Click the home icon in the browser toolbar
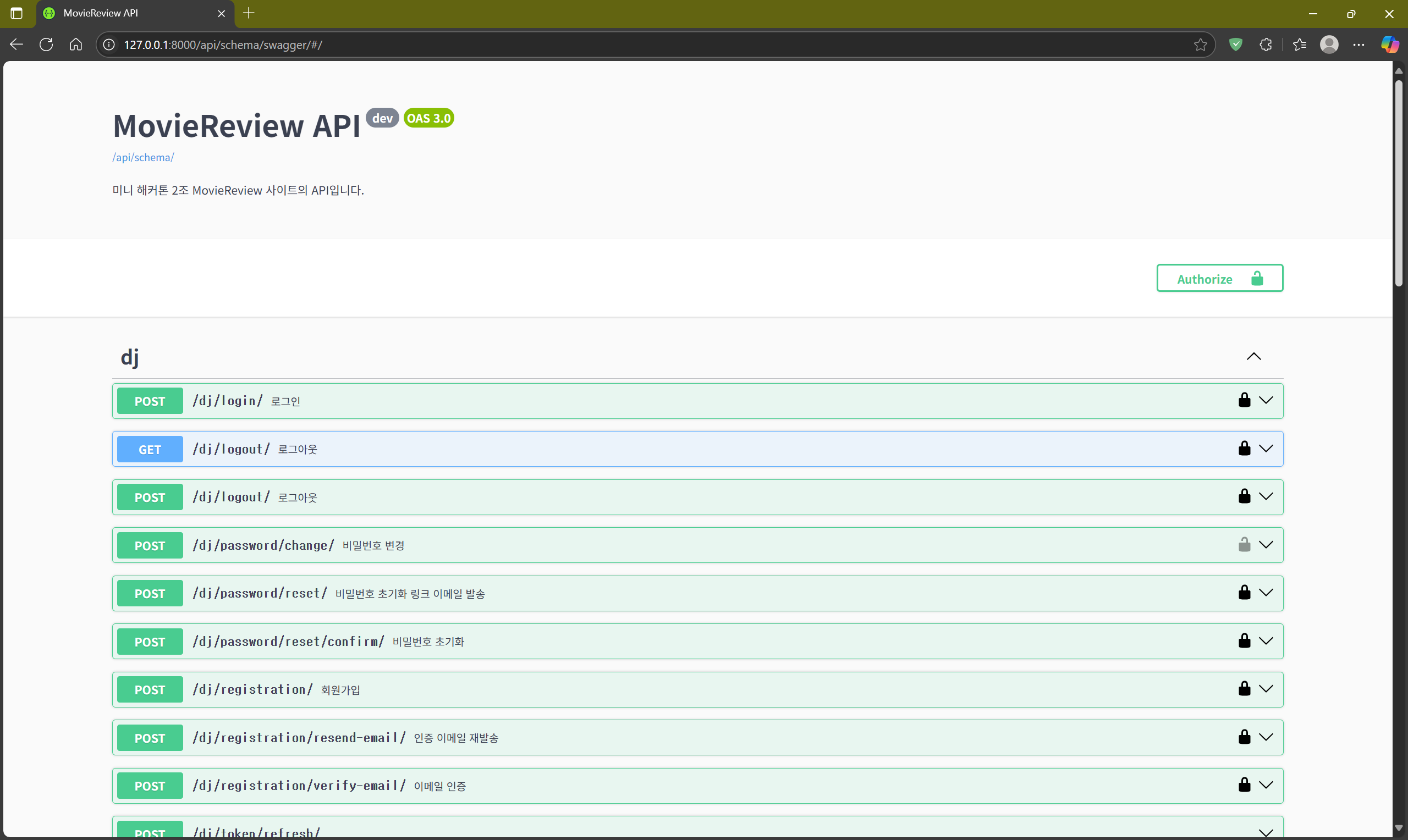1408x840 pixels. (x=76, y=45)
